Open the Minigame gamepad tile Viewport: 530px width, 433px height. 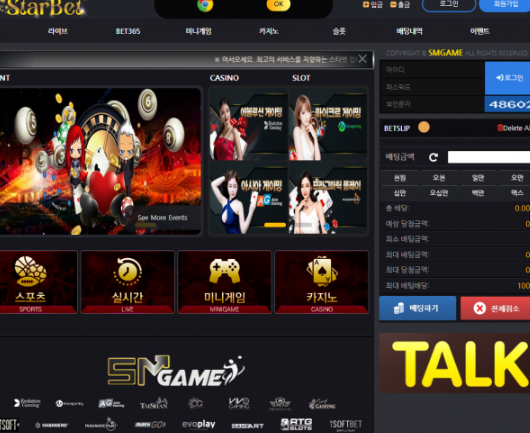pyautogui.click(x=224, y=282)
